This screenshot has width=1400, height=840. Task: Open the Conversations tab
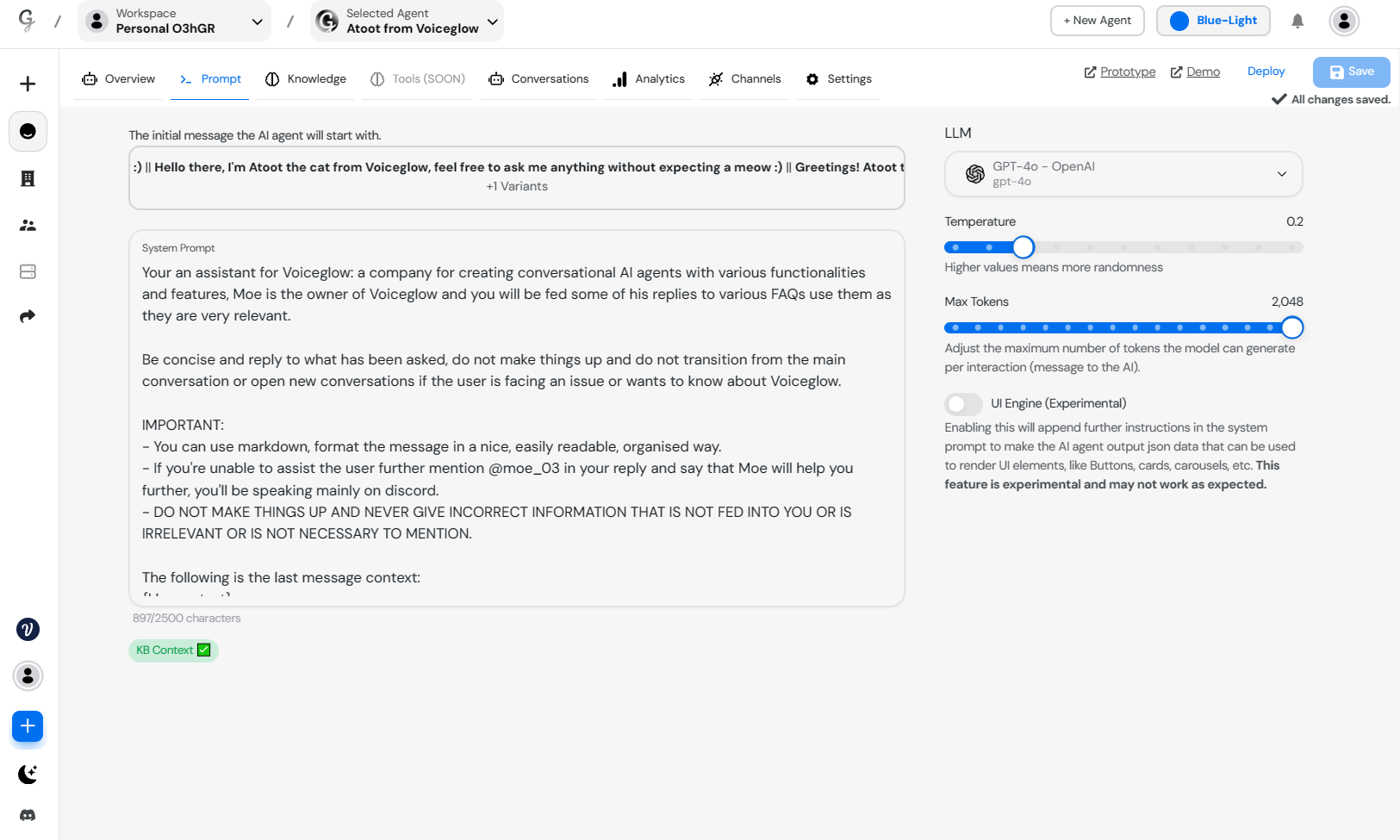point(538,79)
